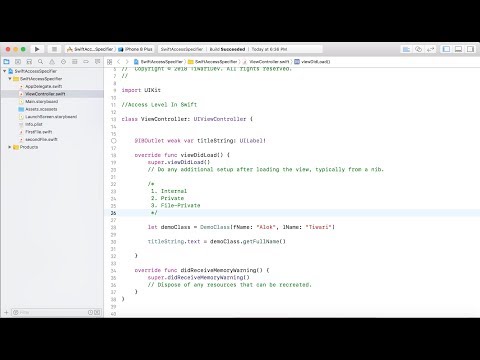Viewport: 480px width, 360px height.
Task: Click the '3. File-Private' comment line
Action: coord(175,205)
